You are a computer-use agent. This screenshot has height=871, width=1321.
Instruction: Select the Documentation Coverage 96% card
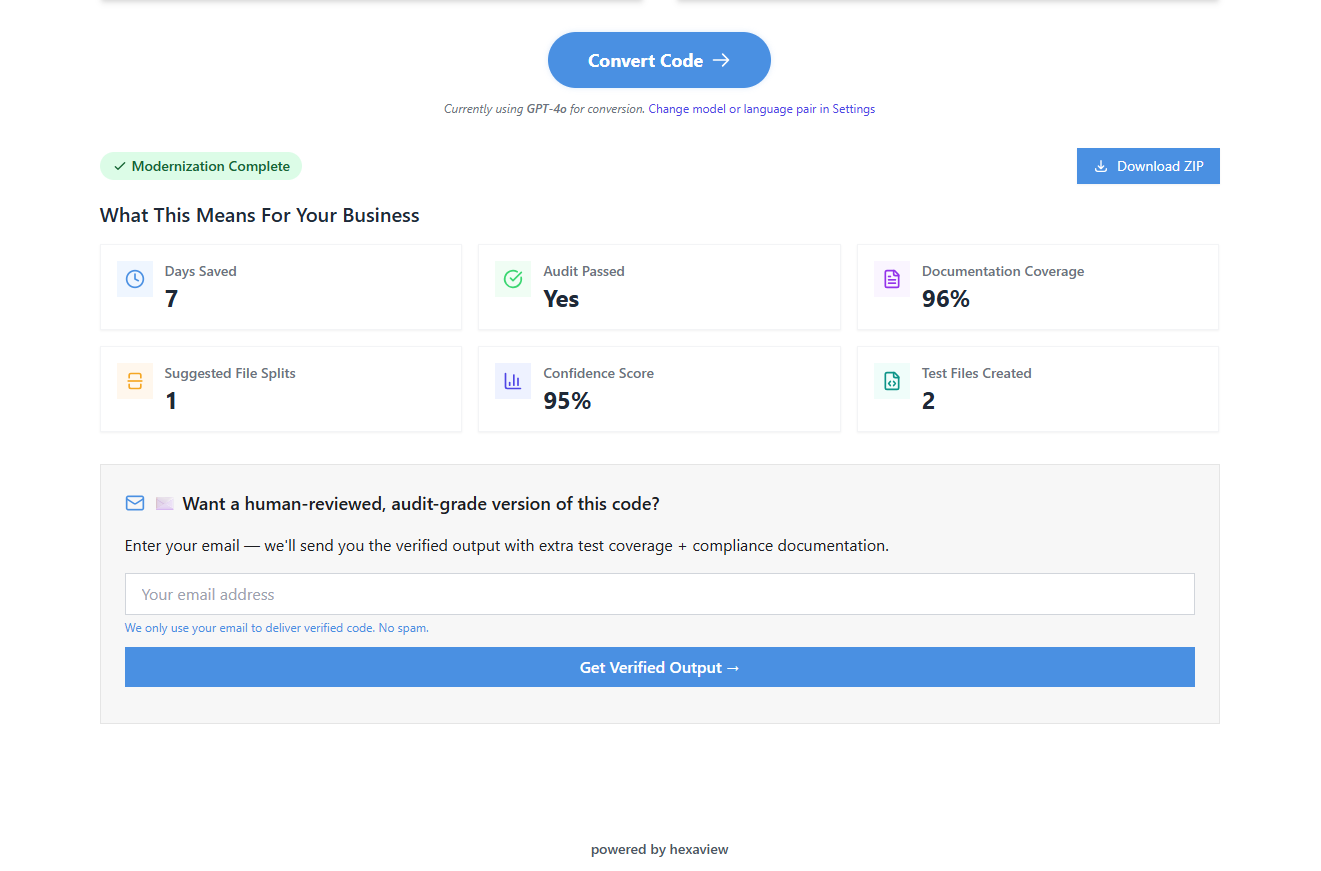click(1037, 287)
